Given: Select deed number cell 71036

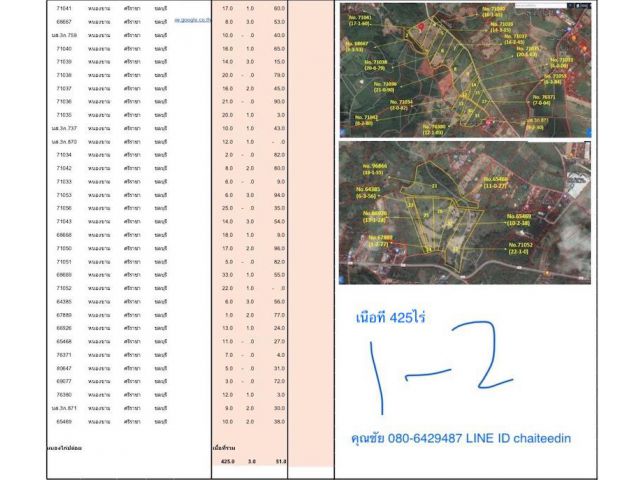Looking at the screenshot, I should pos(64,102).
